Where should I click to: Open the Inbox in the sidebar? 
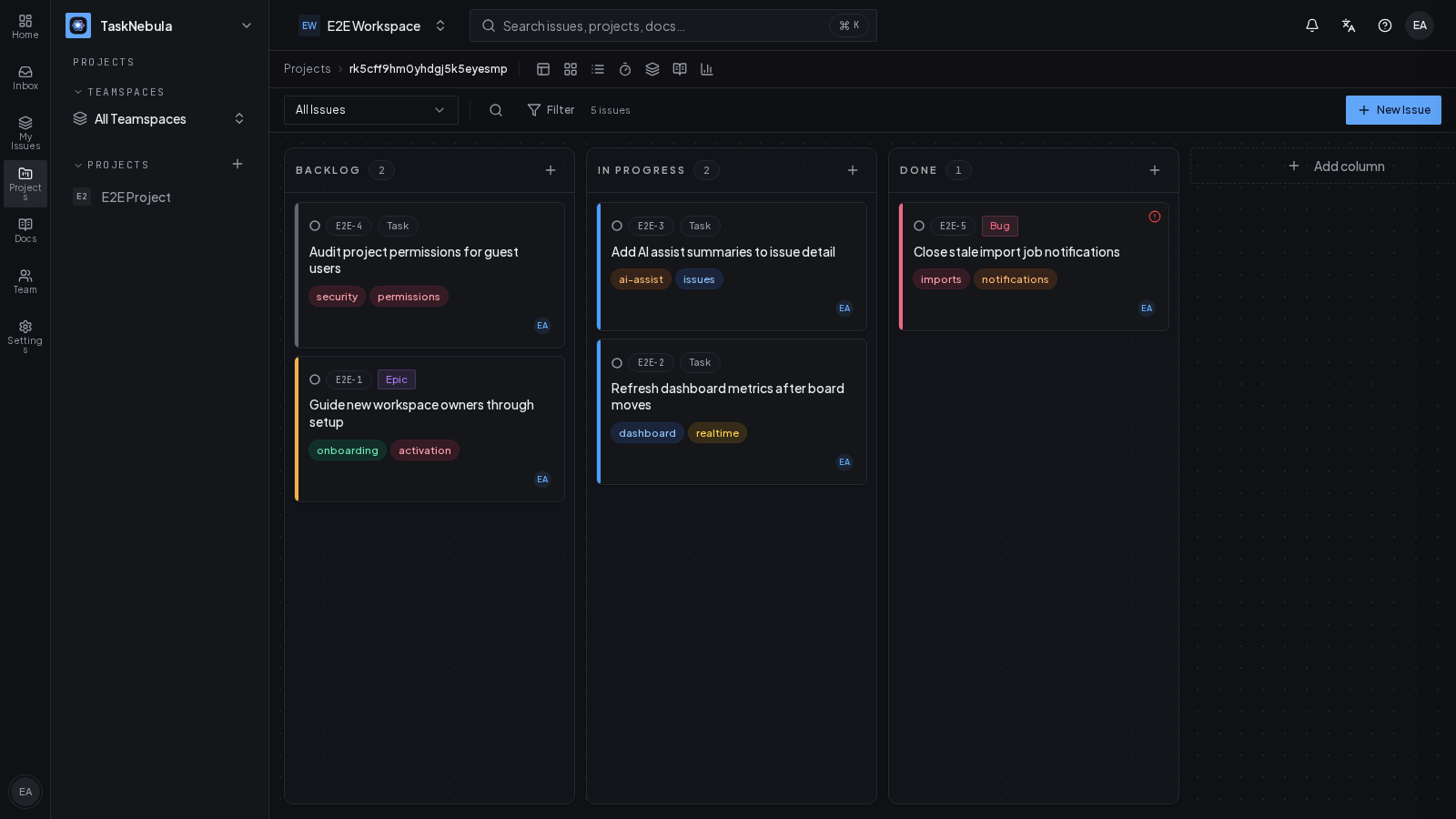[x=25, y=78]
